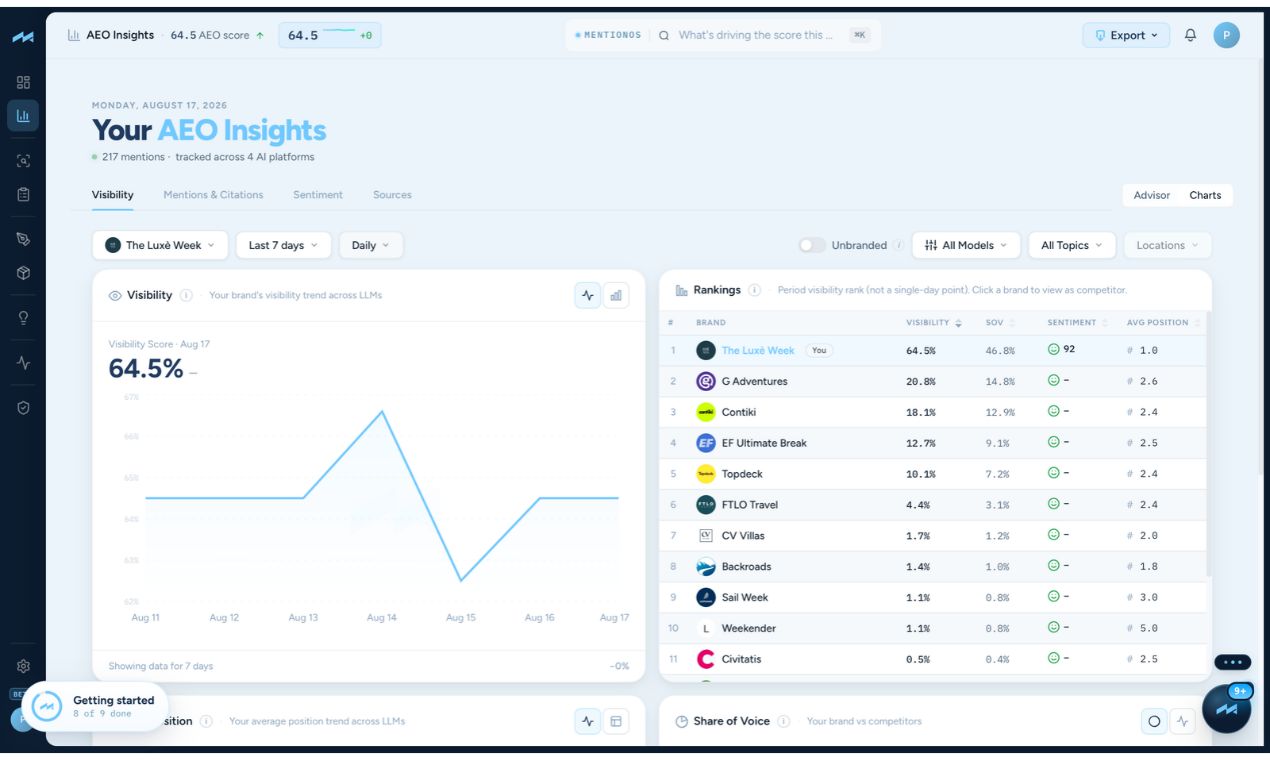Viewport: 1270px width, 760px height.
Task: Show info for Rankings card
Action: point(755,290)
